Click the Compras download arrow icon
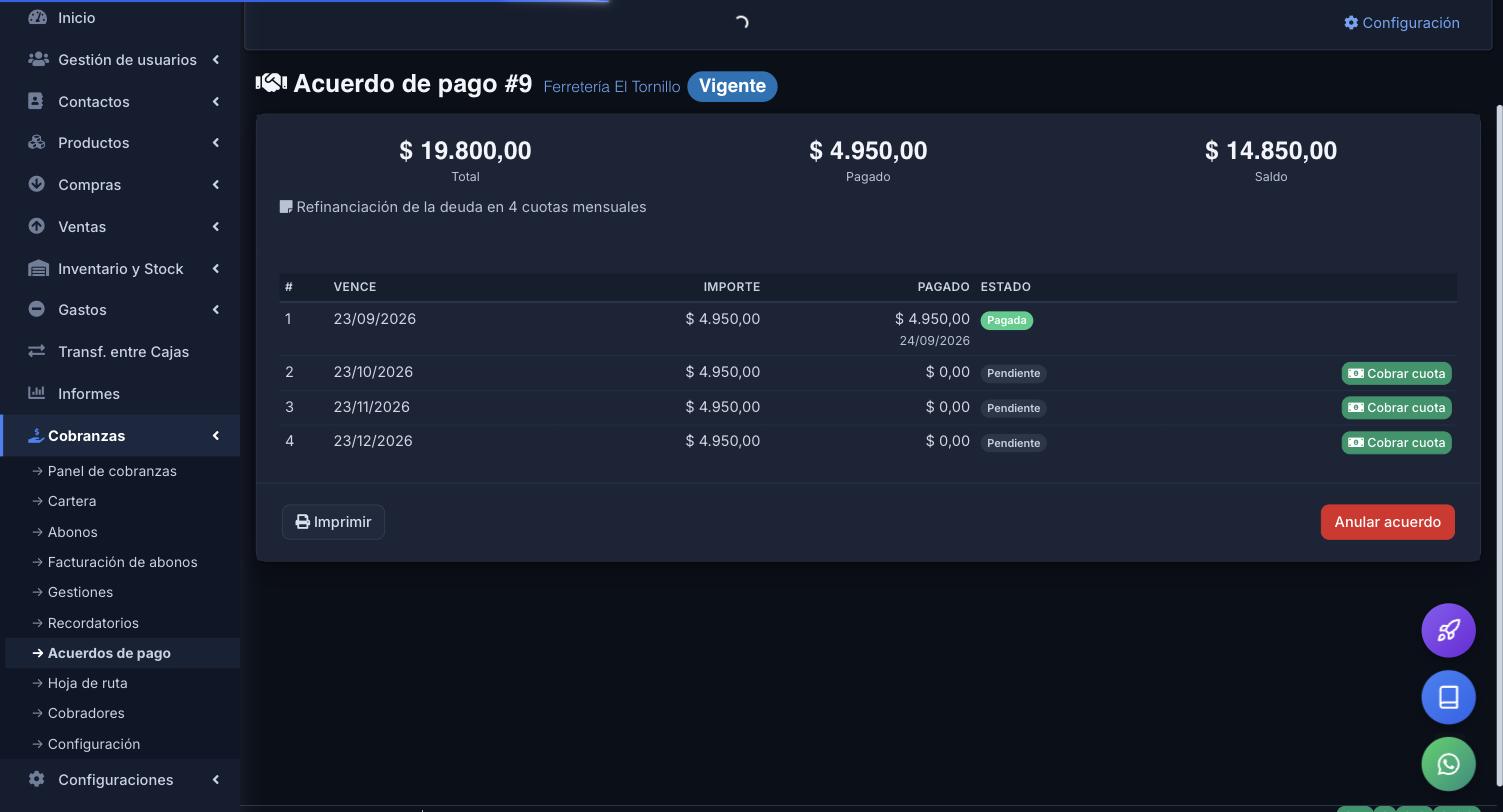1503x812 pixels. [x=36, y=184]
